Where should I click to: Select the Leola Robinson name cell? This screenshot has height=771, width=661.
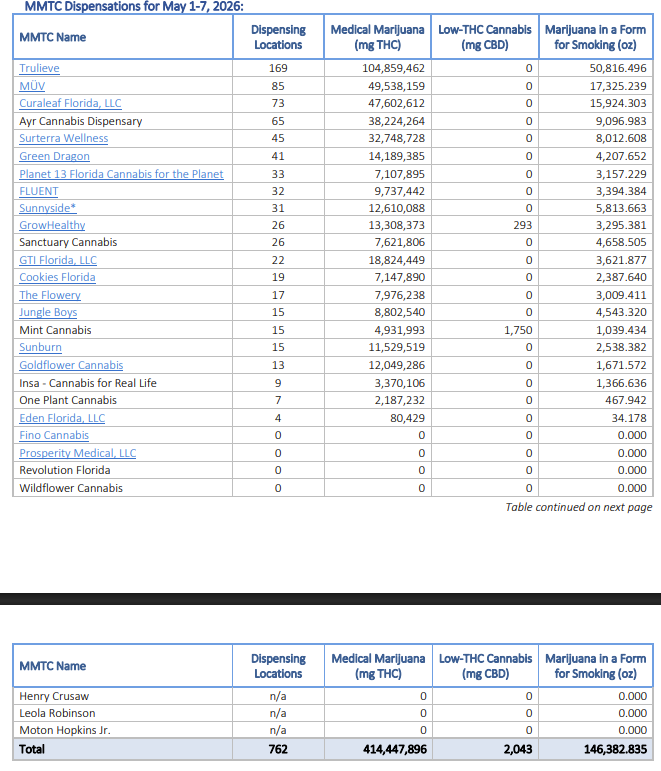click(123, 713)
